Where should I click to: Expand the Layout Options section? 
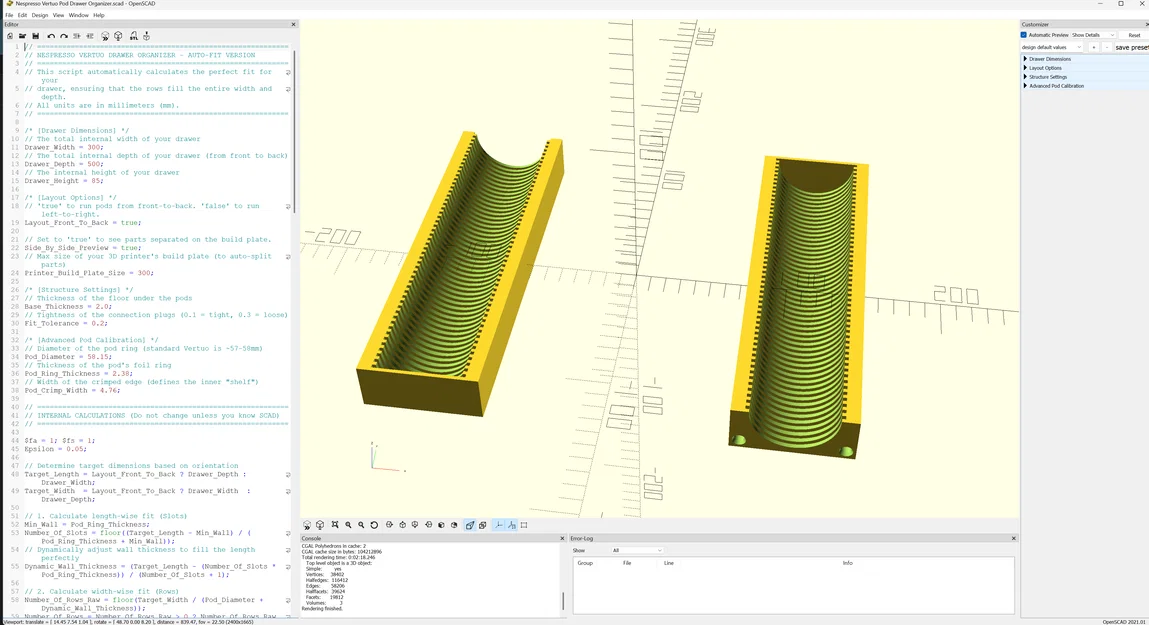pos(1045,67)
